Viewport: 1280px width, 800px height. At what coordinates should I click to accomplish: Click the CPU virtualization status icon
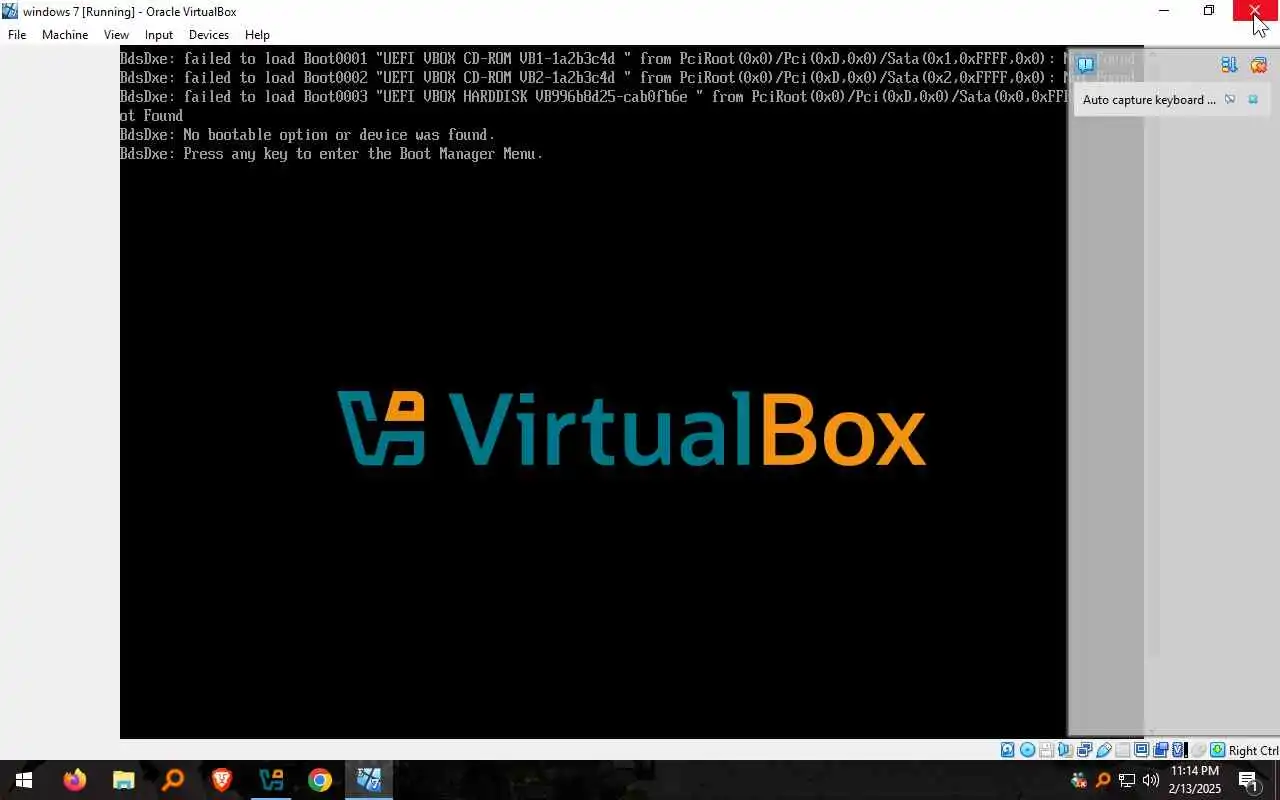click(1179, 750)
